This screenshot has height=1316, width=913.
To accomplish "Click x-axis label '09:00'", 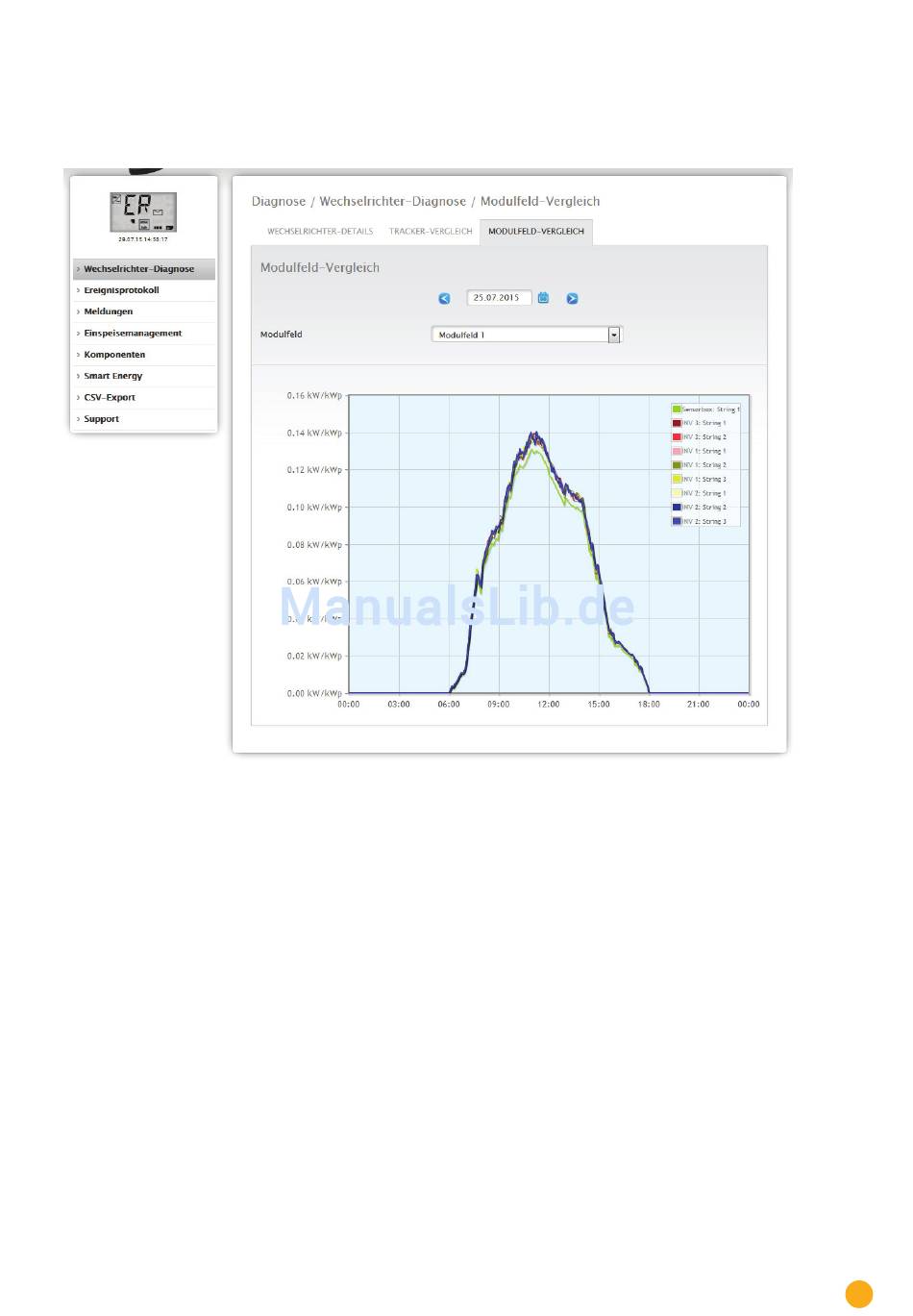I will pos(499,705).
